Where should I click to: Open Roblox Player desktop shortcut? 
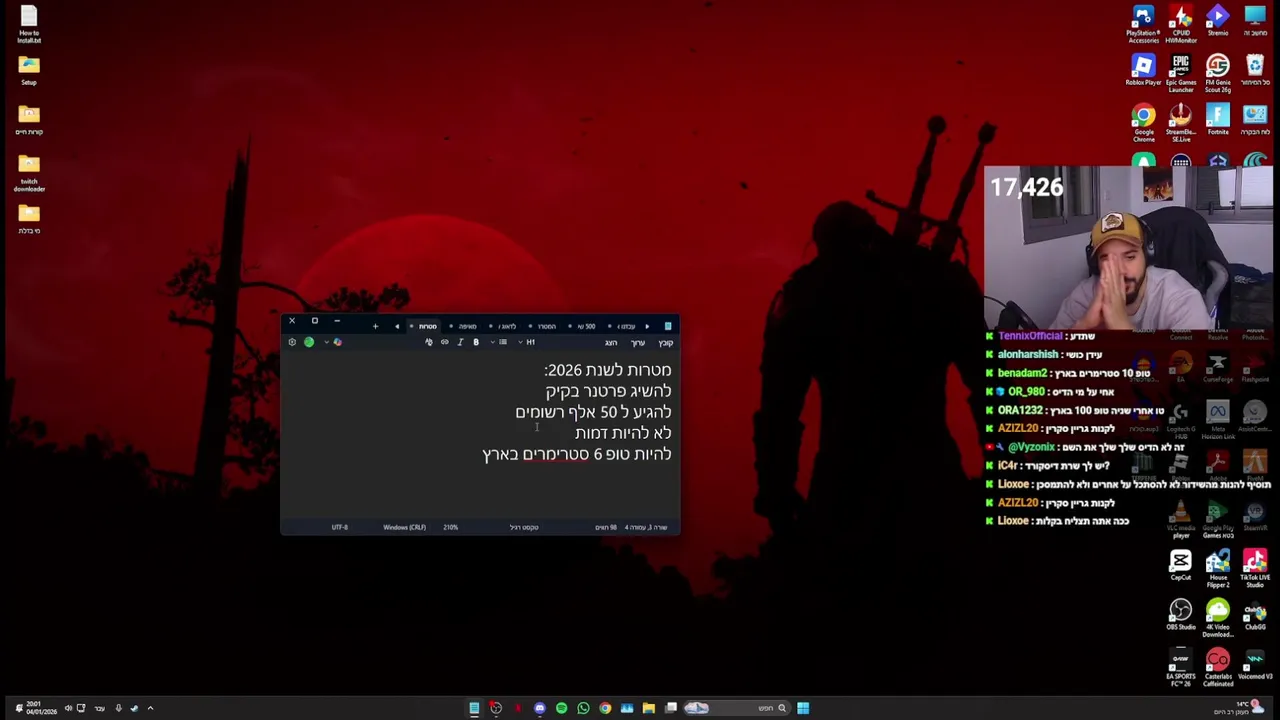[1143, 71]
